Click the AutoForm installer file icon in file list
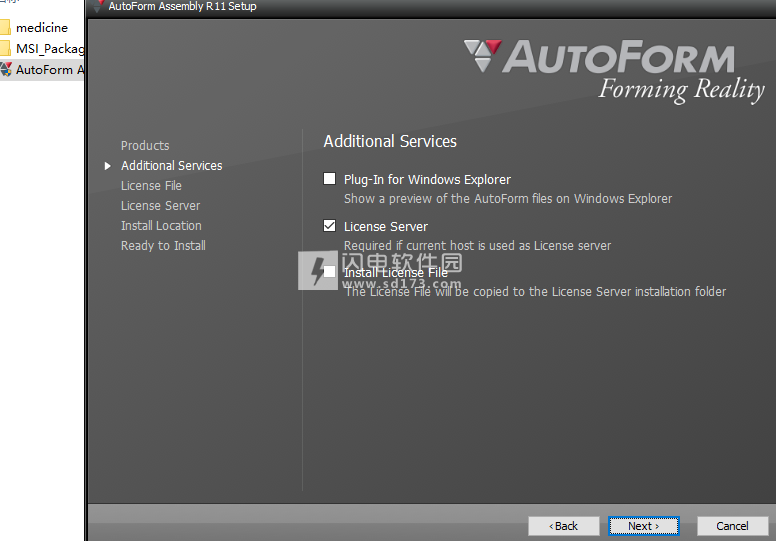This screenshot has width=776, height=541. coord(6,69)
